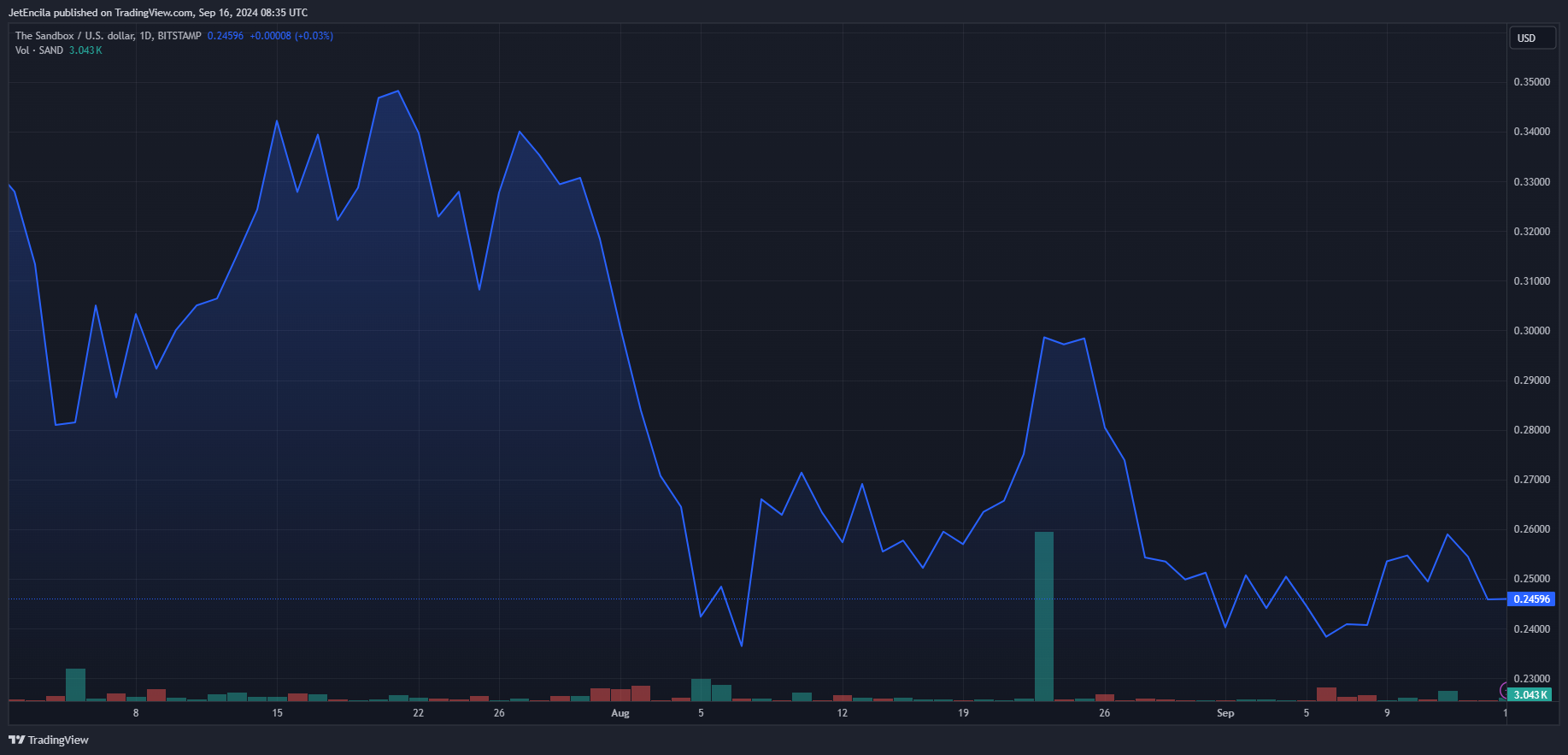Click the 3.043K volume value in legend
The height and width of the screenshot is (755, 1568).
[x=85, y=50]
